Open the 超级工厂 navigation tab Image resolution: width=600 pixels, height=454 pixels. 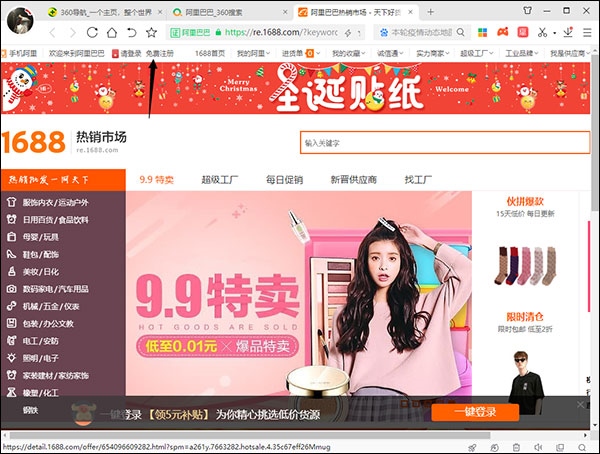click(220, 180)
